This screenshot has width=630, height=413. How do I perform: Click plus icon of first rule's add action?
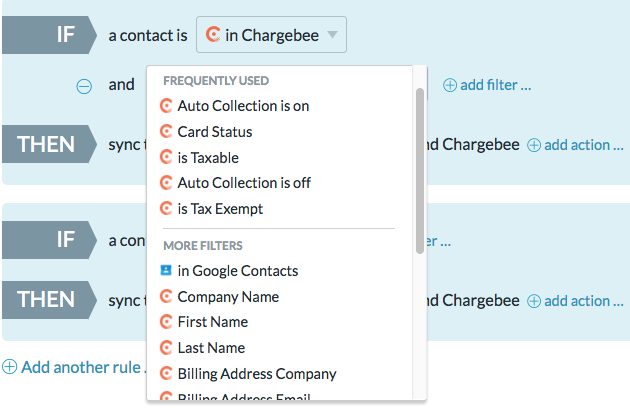pyautogui.click(x=534, y=145)
